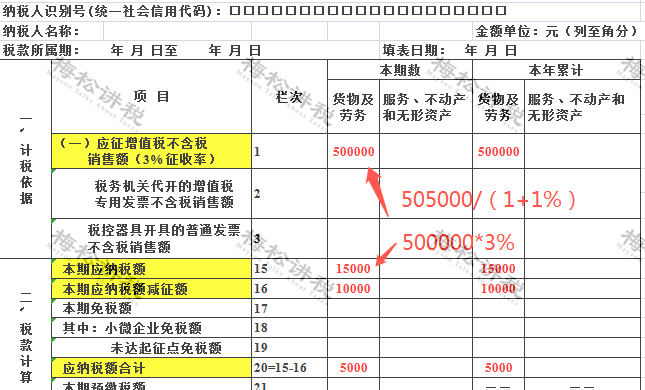Image resolution: width=645 pixels, height=390 pixels.
Task: Select 15000 in 本年累计 column
Action: coord(498,269)
